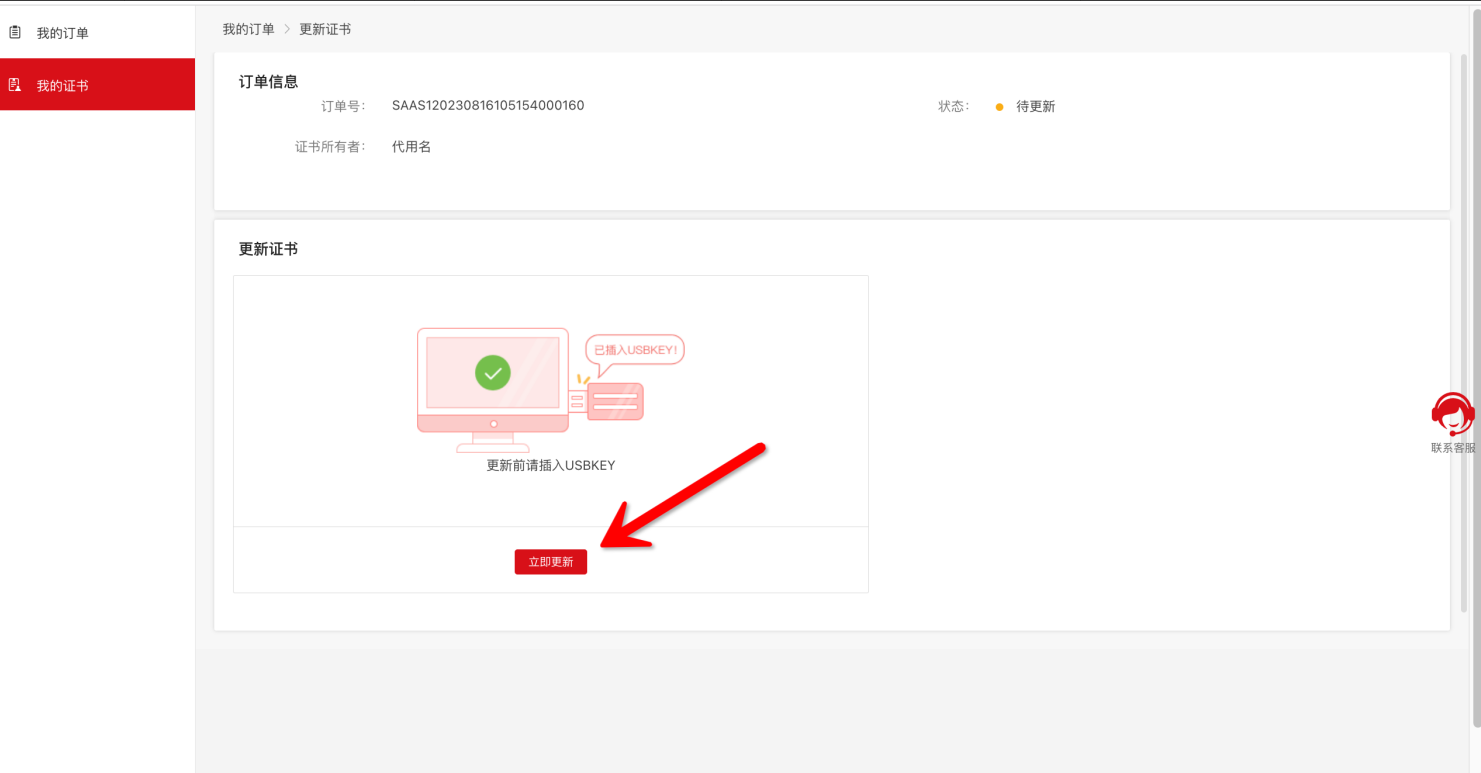The height and width of the screenshot is (773, 1481).
Task: Click the 订单信息 section heading
Action: pos(268,82)
